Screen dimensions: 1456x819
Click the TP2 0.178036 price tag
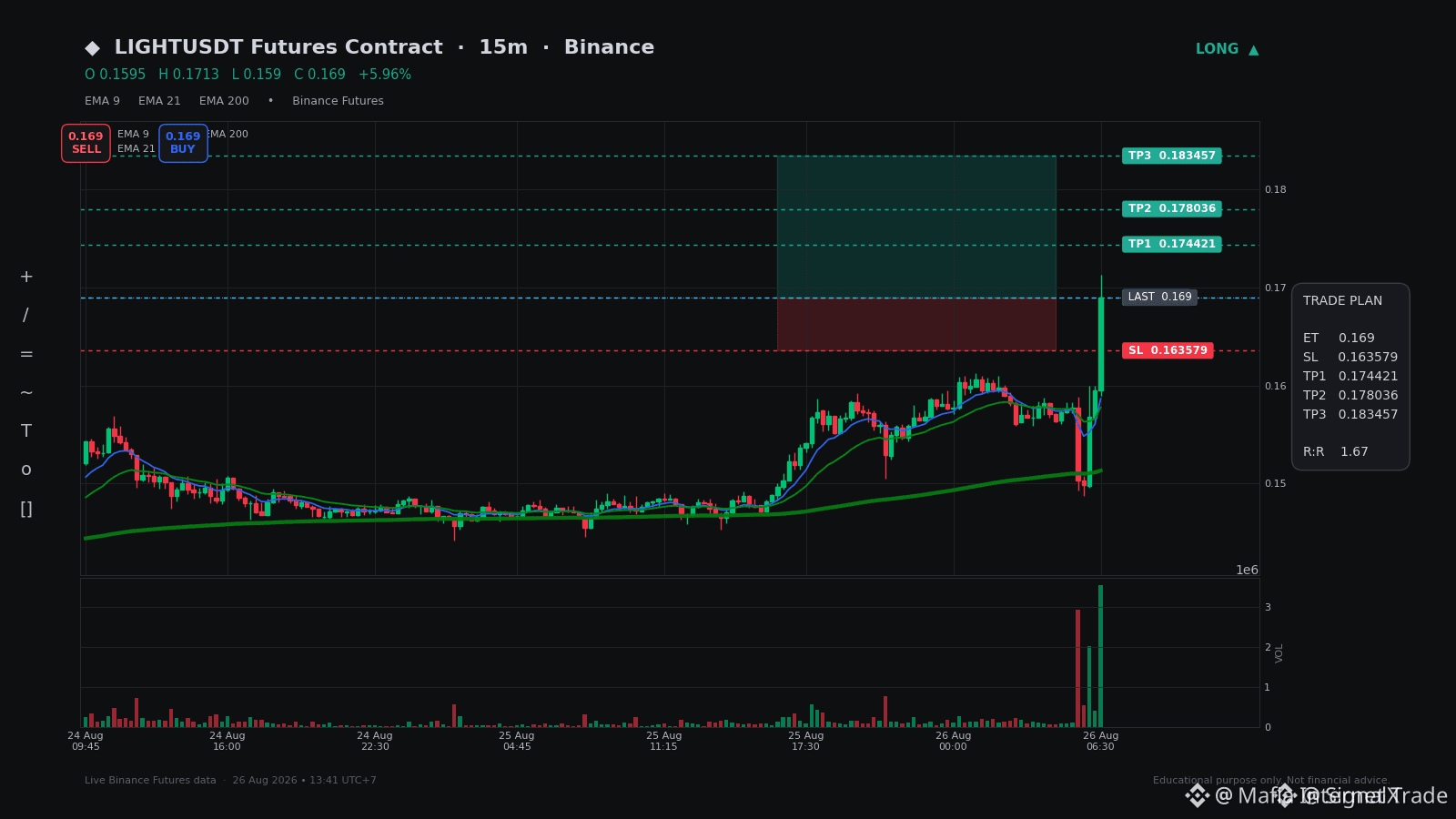pyautogui.click(x=1171, y=209)
